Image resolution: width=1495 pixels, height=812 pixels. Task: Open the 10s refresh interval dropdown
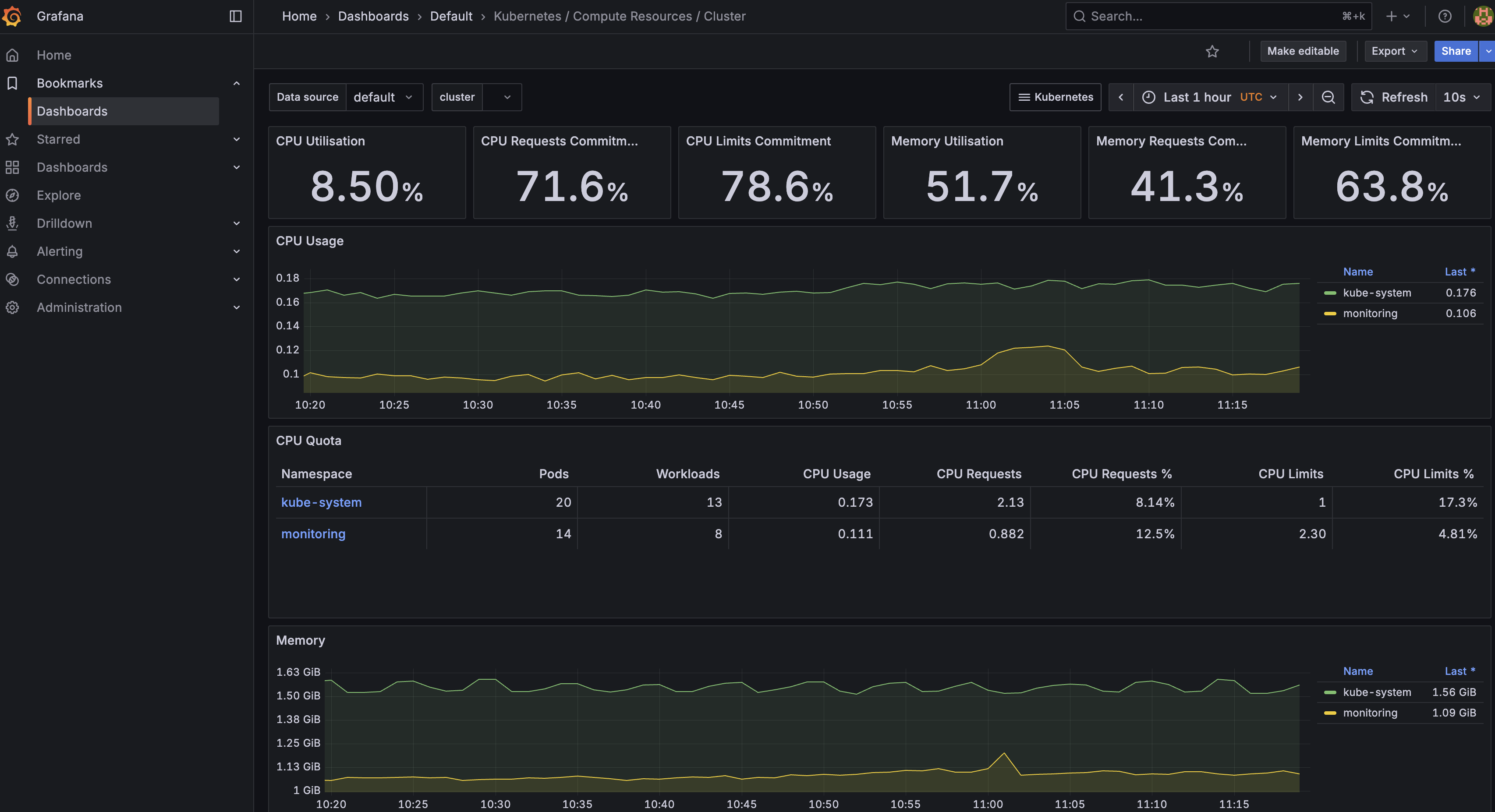(1461, 97)
